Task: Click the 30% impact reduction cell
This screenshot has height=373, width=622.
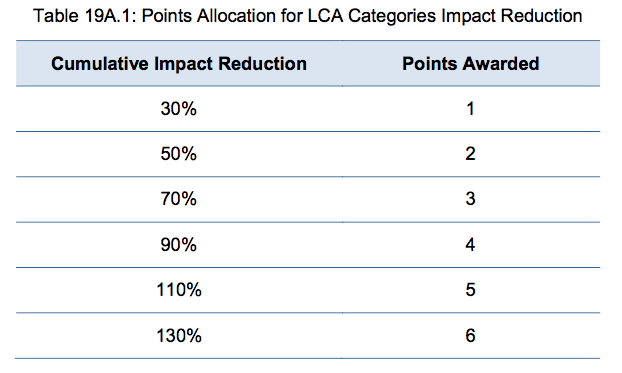Action: tap(179, 108)
